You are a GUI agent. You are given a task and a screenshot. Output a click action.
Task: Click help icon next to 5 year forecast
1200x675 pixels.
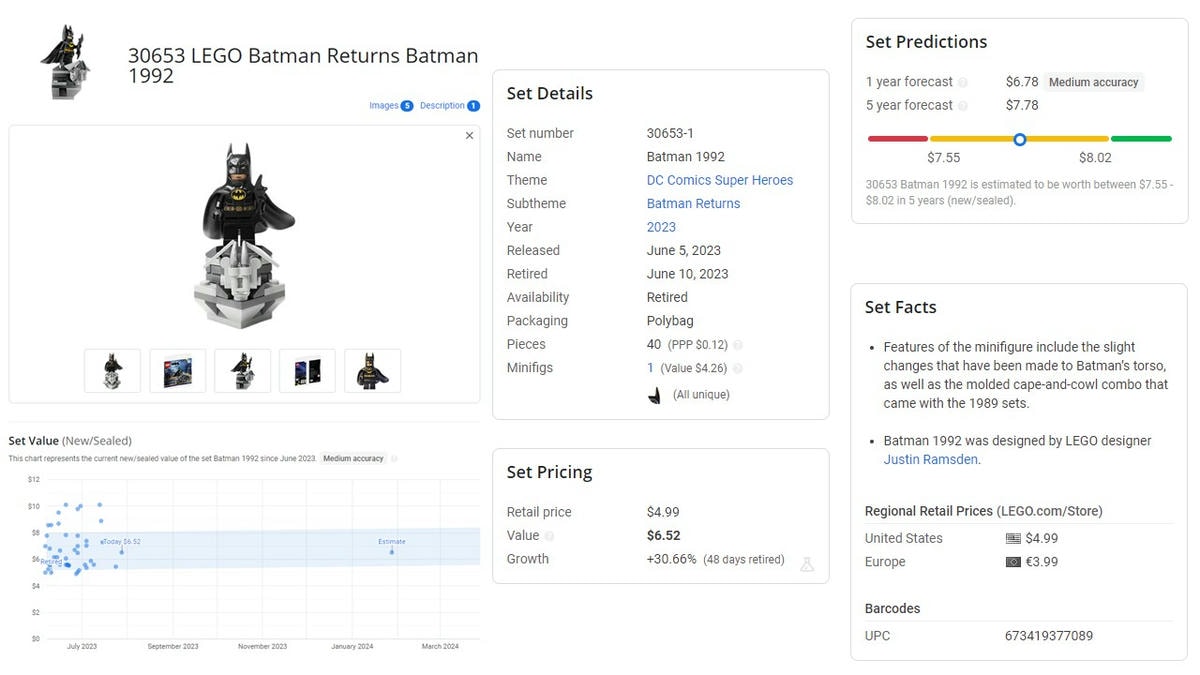point(963,106)
